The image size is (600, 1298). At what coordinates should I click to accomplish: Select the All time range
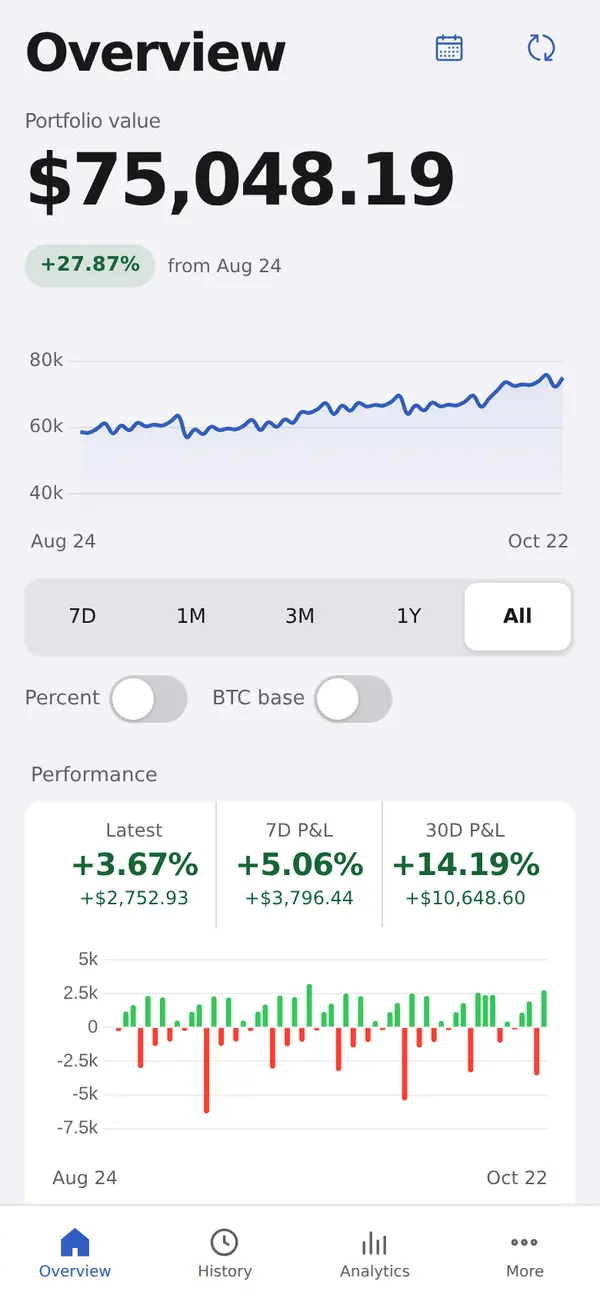(518, 617)
